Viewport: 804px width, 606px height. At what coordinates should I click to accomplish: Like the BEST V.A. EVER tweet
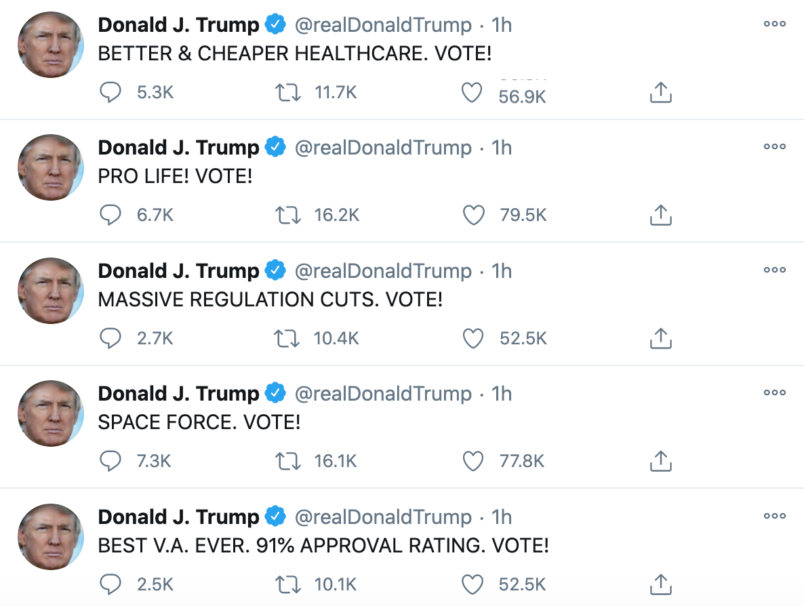point(472,584)
